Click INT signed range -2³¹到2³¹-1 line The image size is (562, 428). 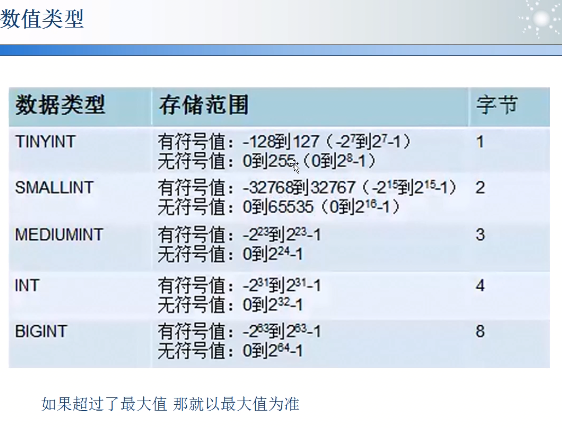239,286
